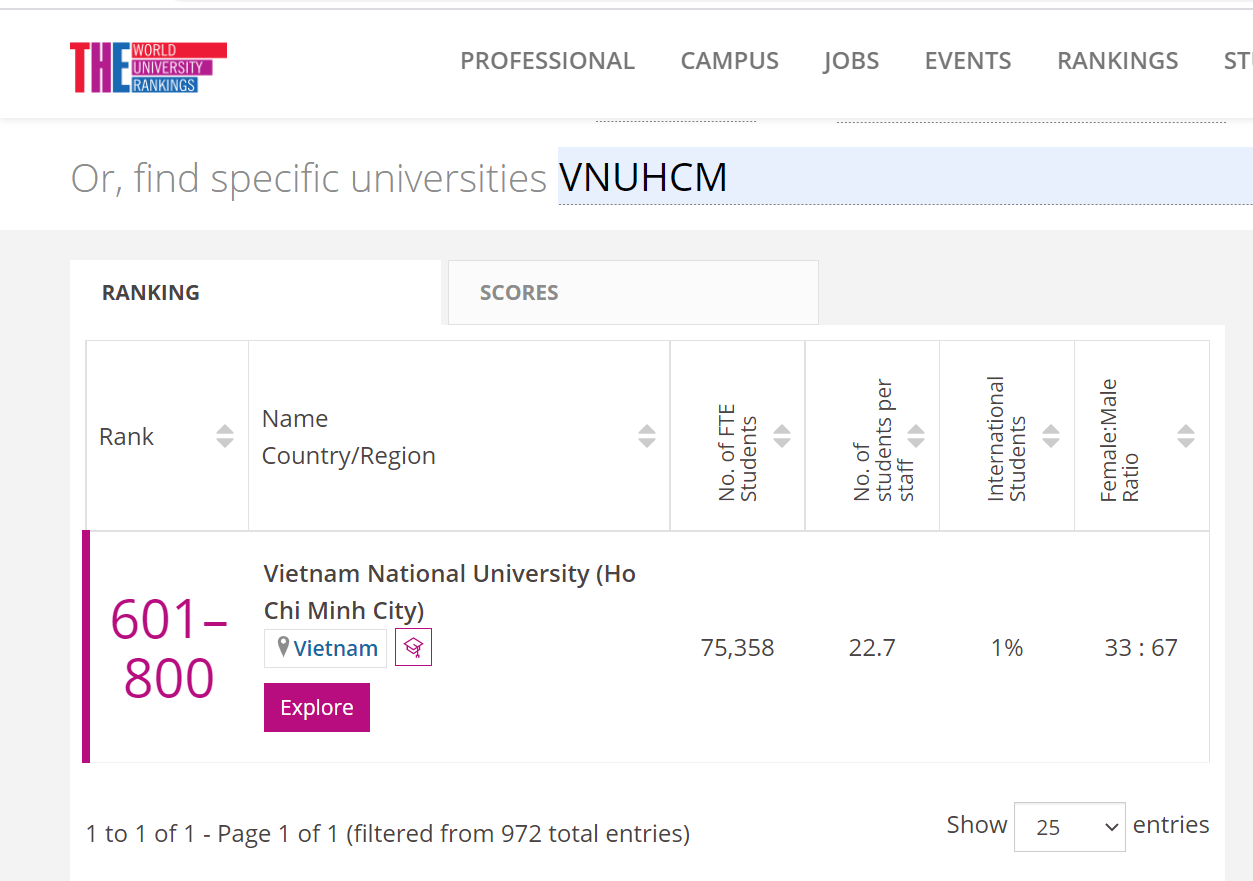Open the RANKINGS navigation item

(1118, 61)
